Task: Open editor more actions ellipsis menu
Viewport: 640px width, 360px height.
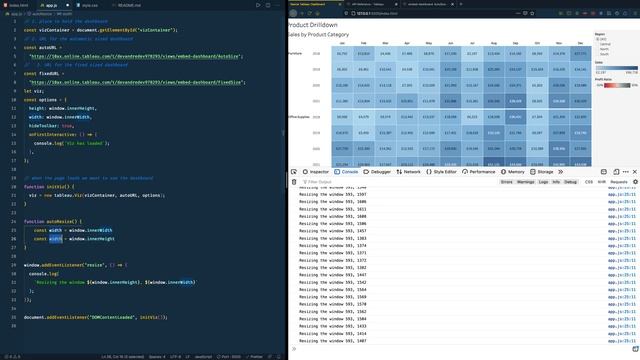Action: coord(278,5)
